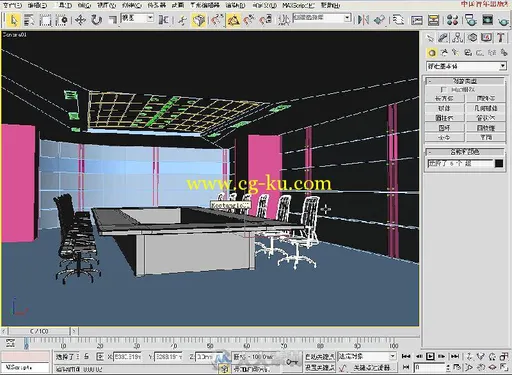This screenshot has height=375, width=512.
Task: Select Helpers category icon
Action: pos(480,53)
